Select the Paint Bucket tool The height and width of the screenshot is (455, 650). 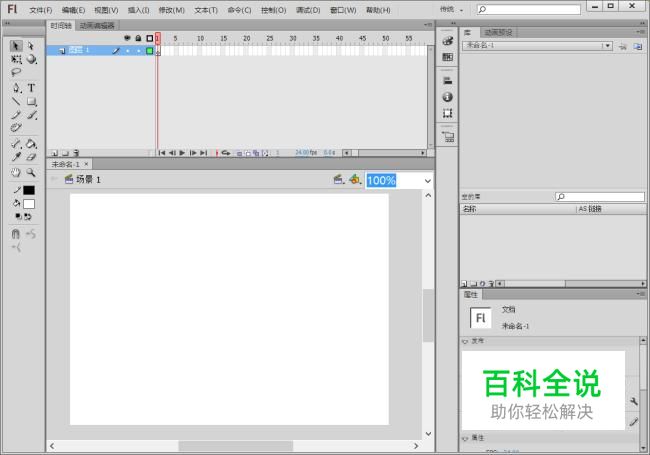(x=32, y=144)
